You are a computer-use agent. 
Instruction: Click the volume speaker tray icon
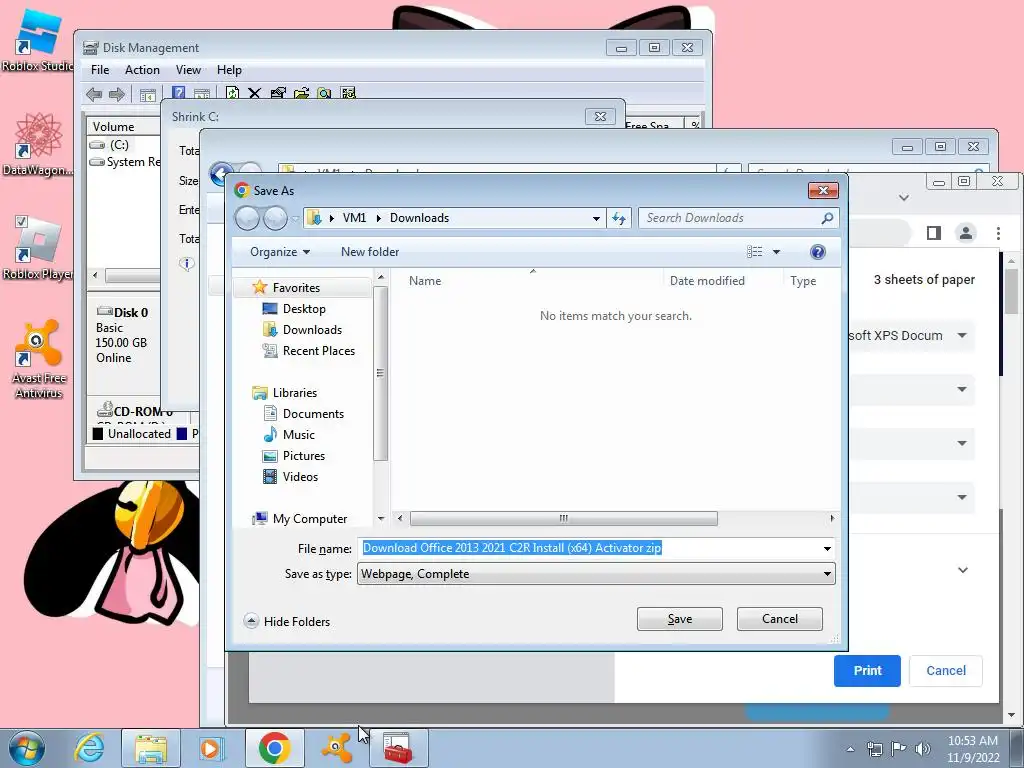click(923, 749)
